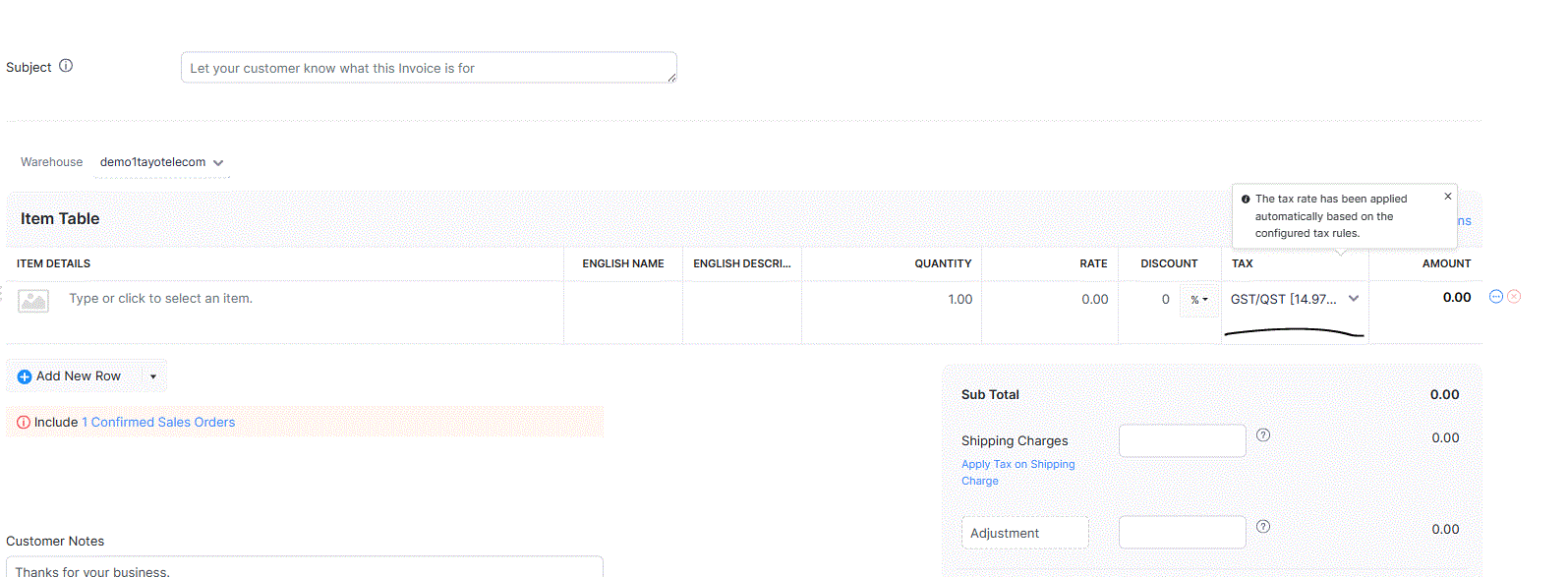
Task: Expand the discount percent type dropdown
Action: click(1199, 300)
